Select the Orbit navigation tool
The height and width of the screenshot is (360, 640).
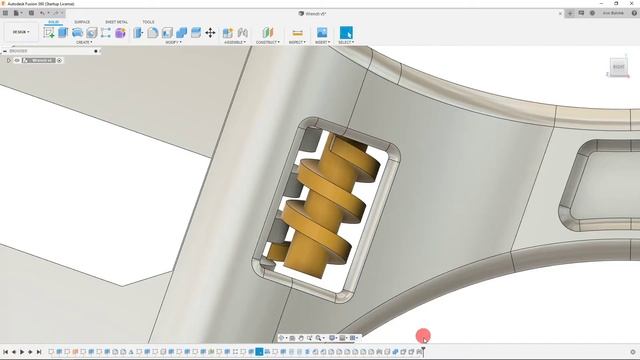click(x=282, y=338)
